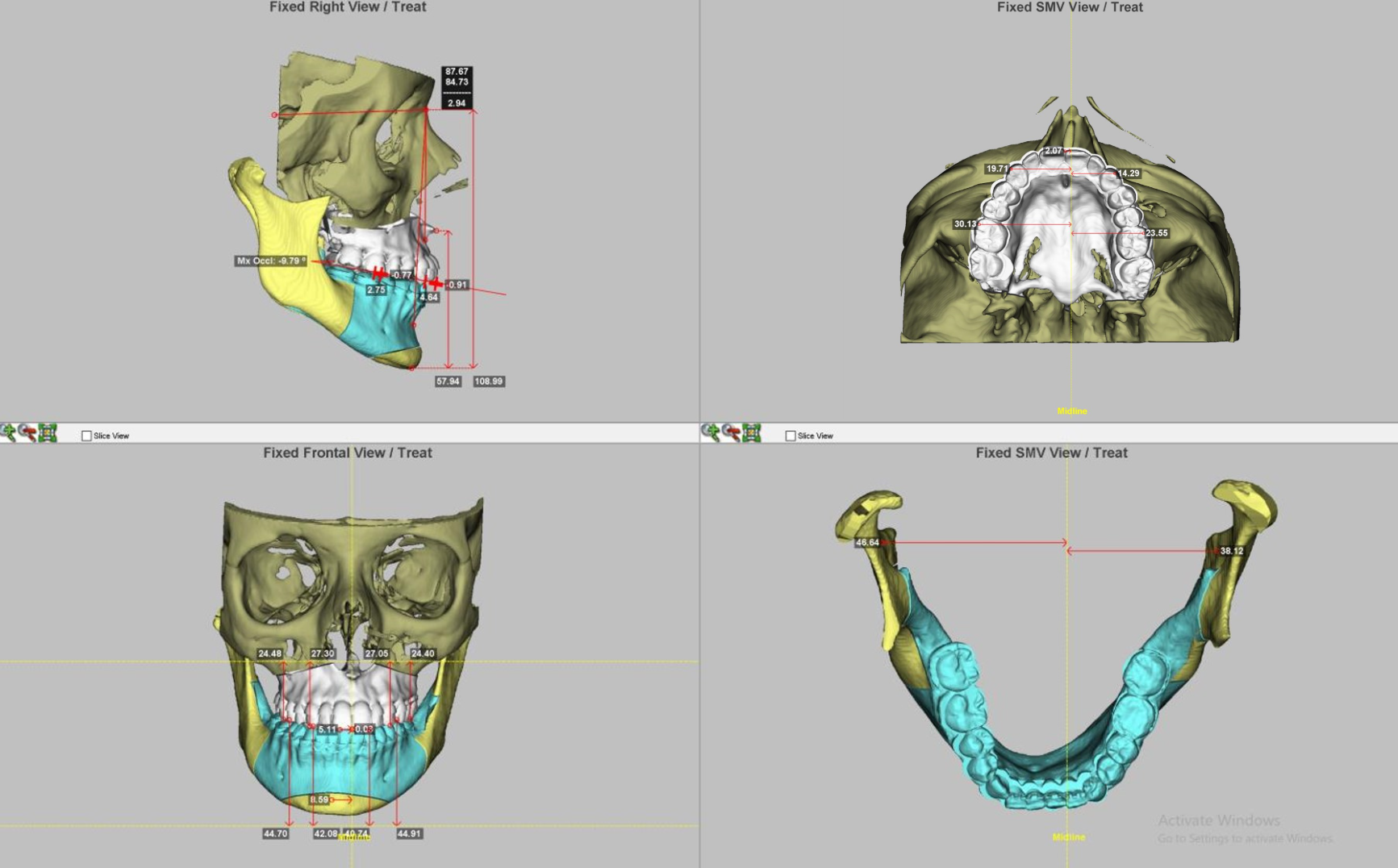This screenshot has width=1398, height=868.
Task: Click zoom-in magnifier in the left pane toolbar
Action: coord(8,433)
